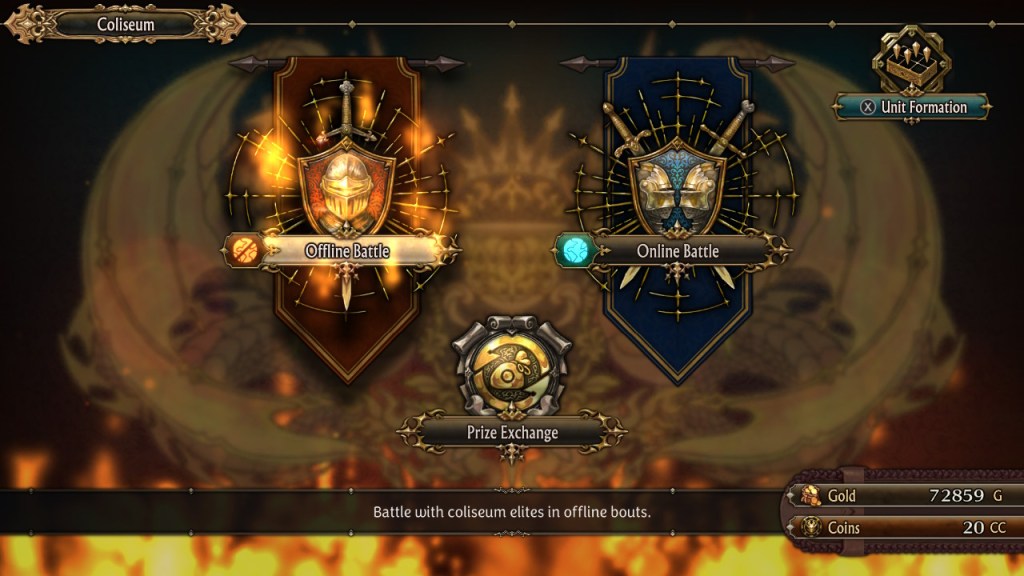The width and height of the screenshot is (1024, 576).
Task: Click the Coins amount 20 CC
Action: coord(984,527)
